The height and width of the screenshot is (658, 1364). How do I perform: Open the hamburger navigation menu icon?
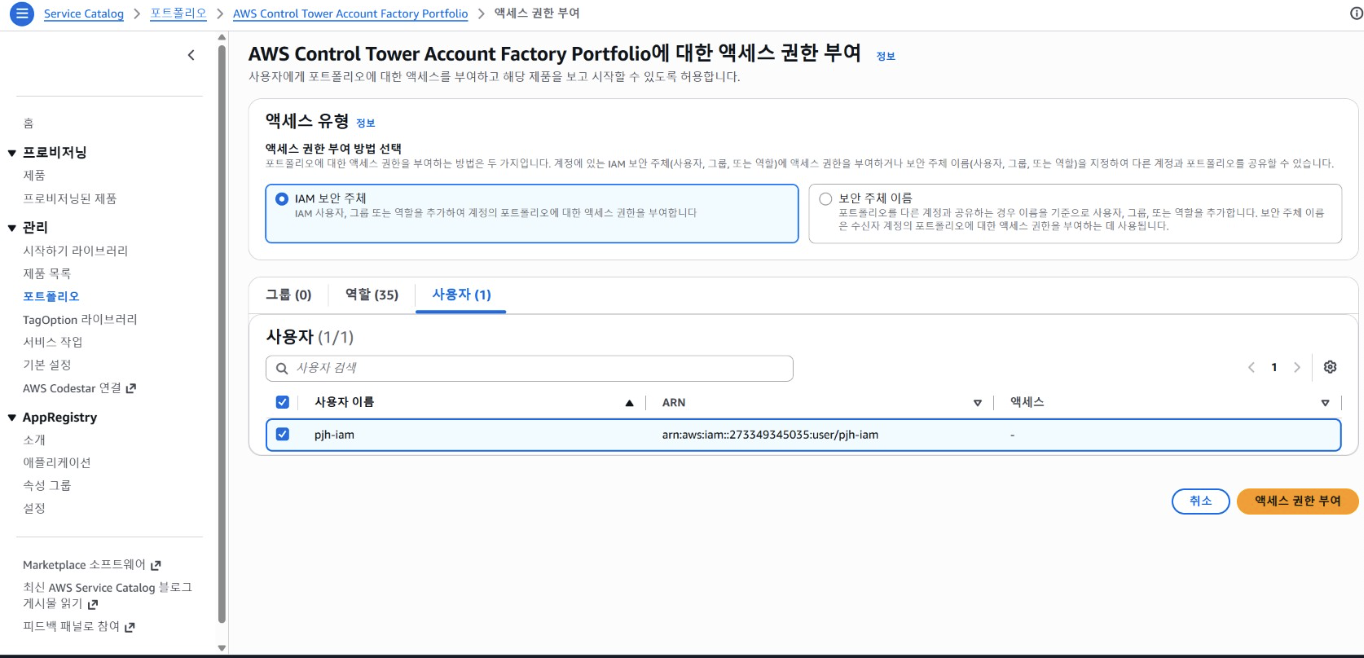point(22,14)
